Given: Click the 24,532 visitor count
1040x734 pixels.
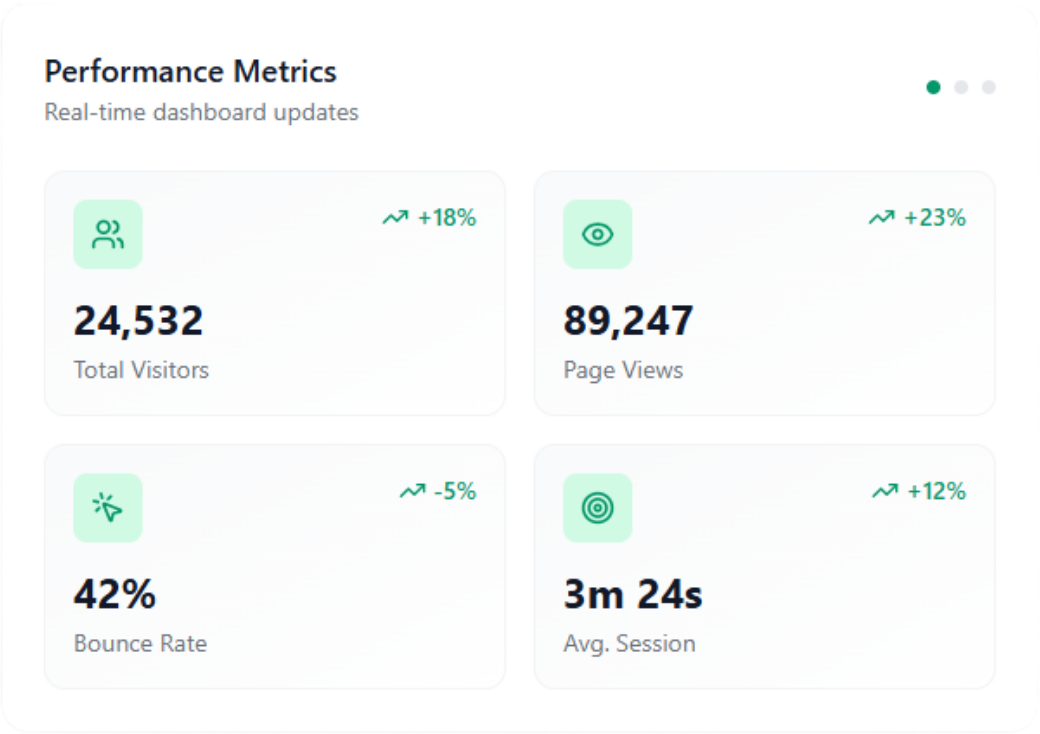Looking at the screenshot, I should [x=139, y=319].
